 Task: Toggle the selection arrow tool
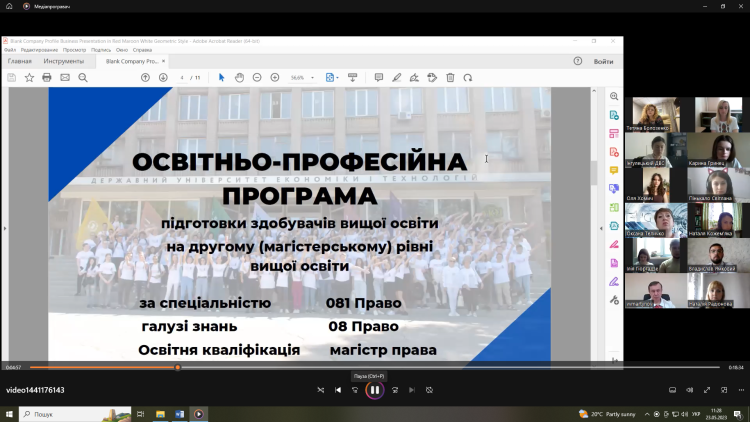[222, 77]
